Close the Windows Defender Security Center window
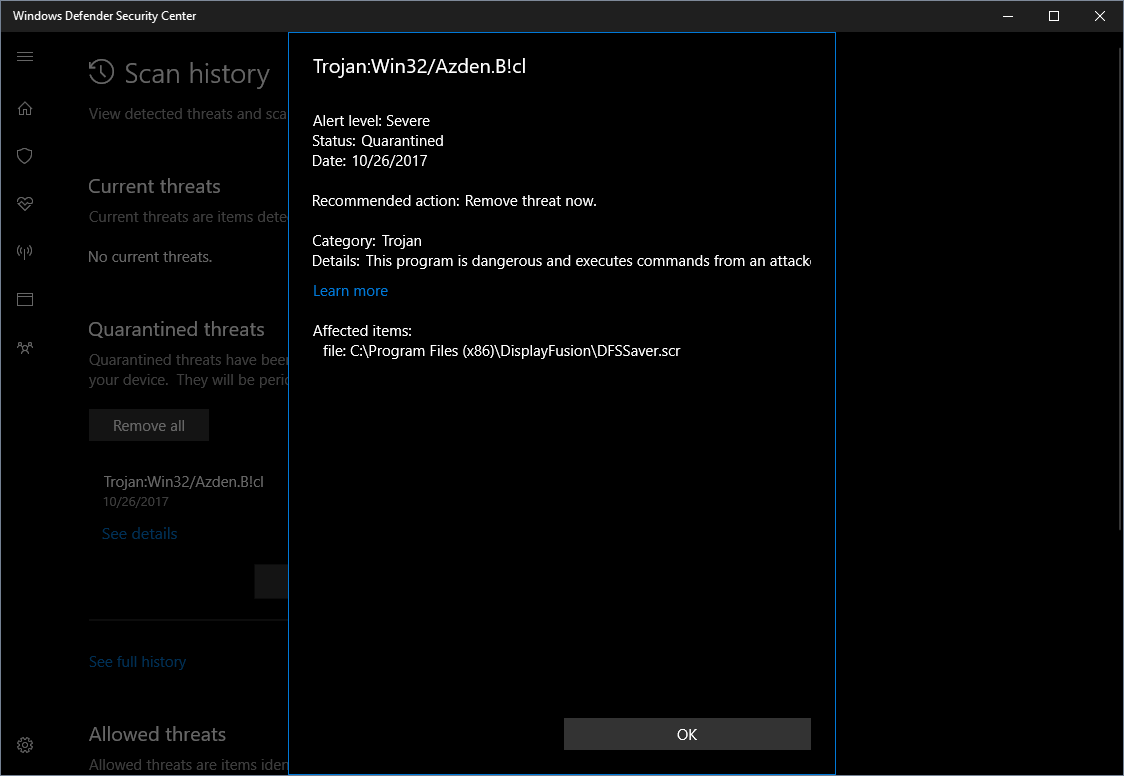 pos(1099,16)
